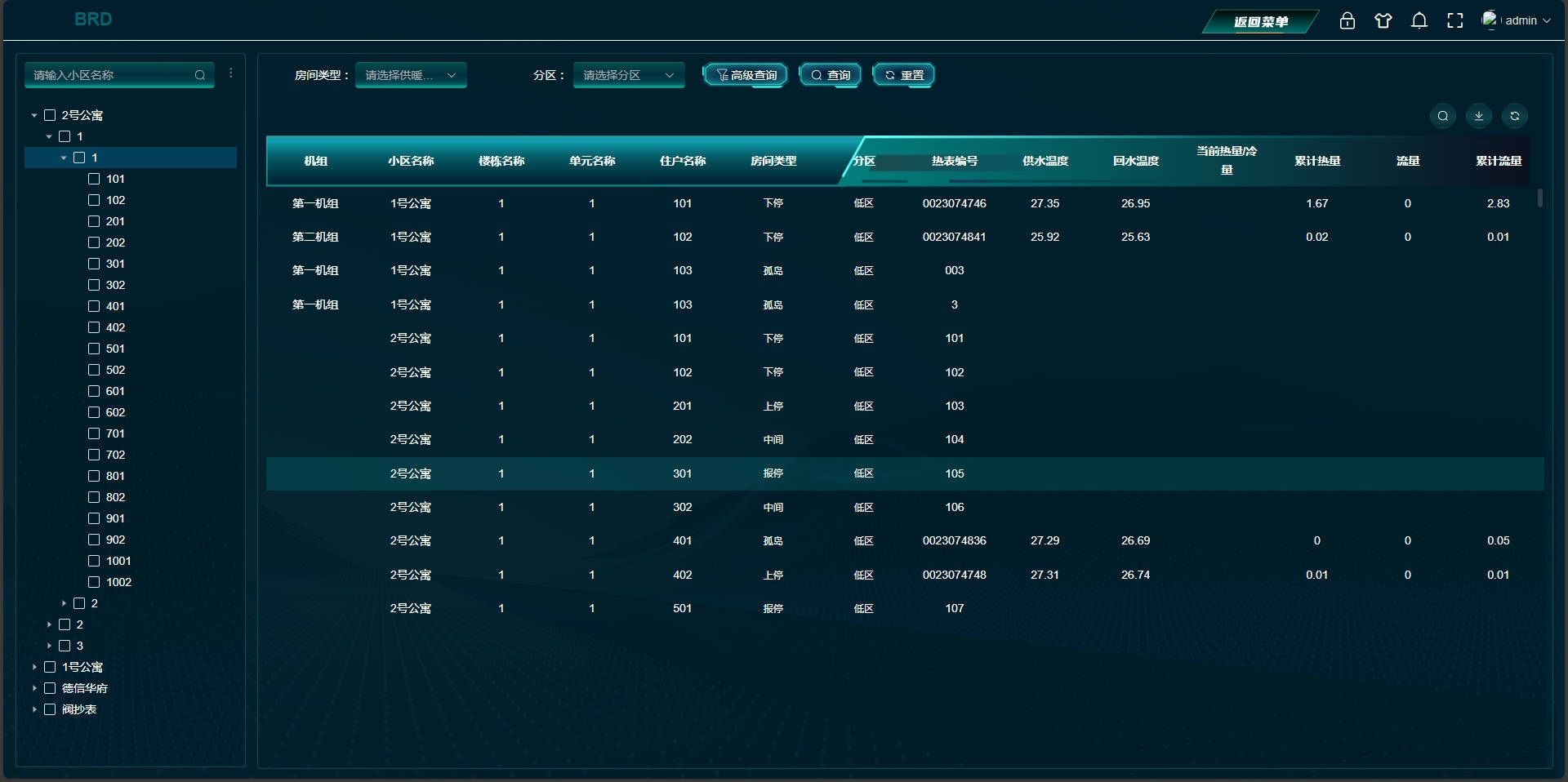Click meter number 0023074746 cell

coord(955,203)
